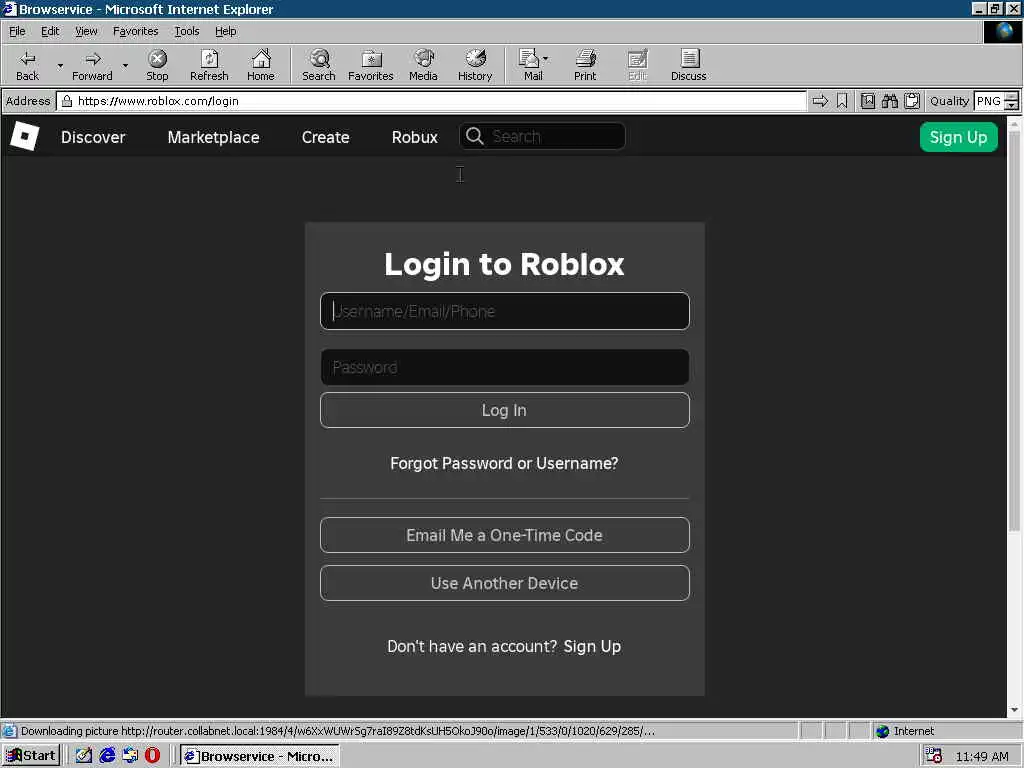Open the Favorites toolbar pane
The width and height of the screenshot is (1024, 768).
click(370, 65)
